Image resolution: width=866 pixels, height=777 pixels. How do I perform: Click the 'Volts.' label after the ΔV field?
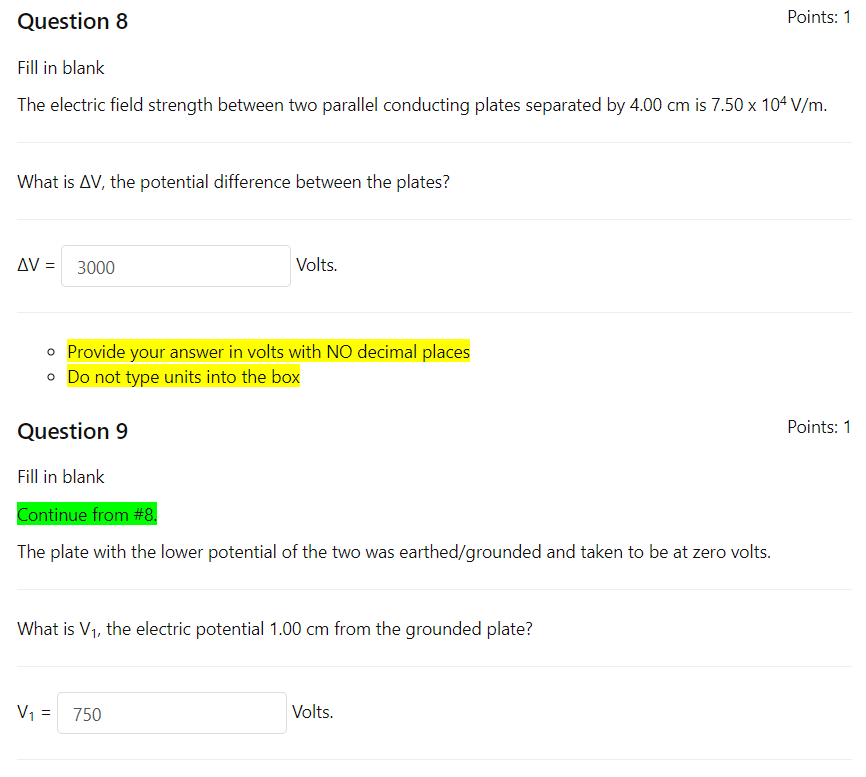click(316, 264)
